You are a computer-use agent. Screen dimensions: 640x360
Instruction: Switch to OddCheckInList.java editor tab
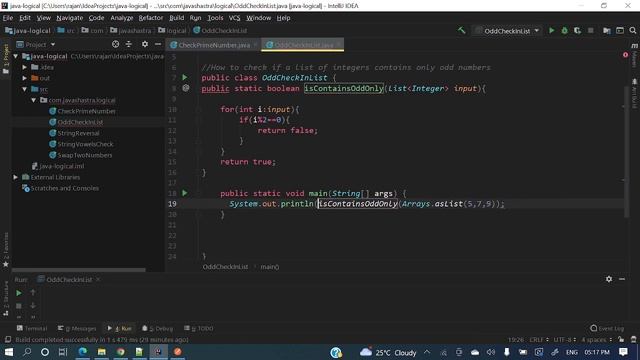pyautogui.click(x=303, y=45)
